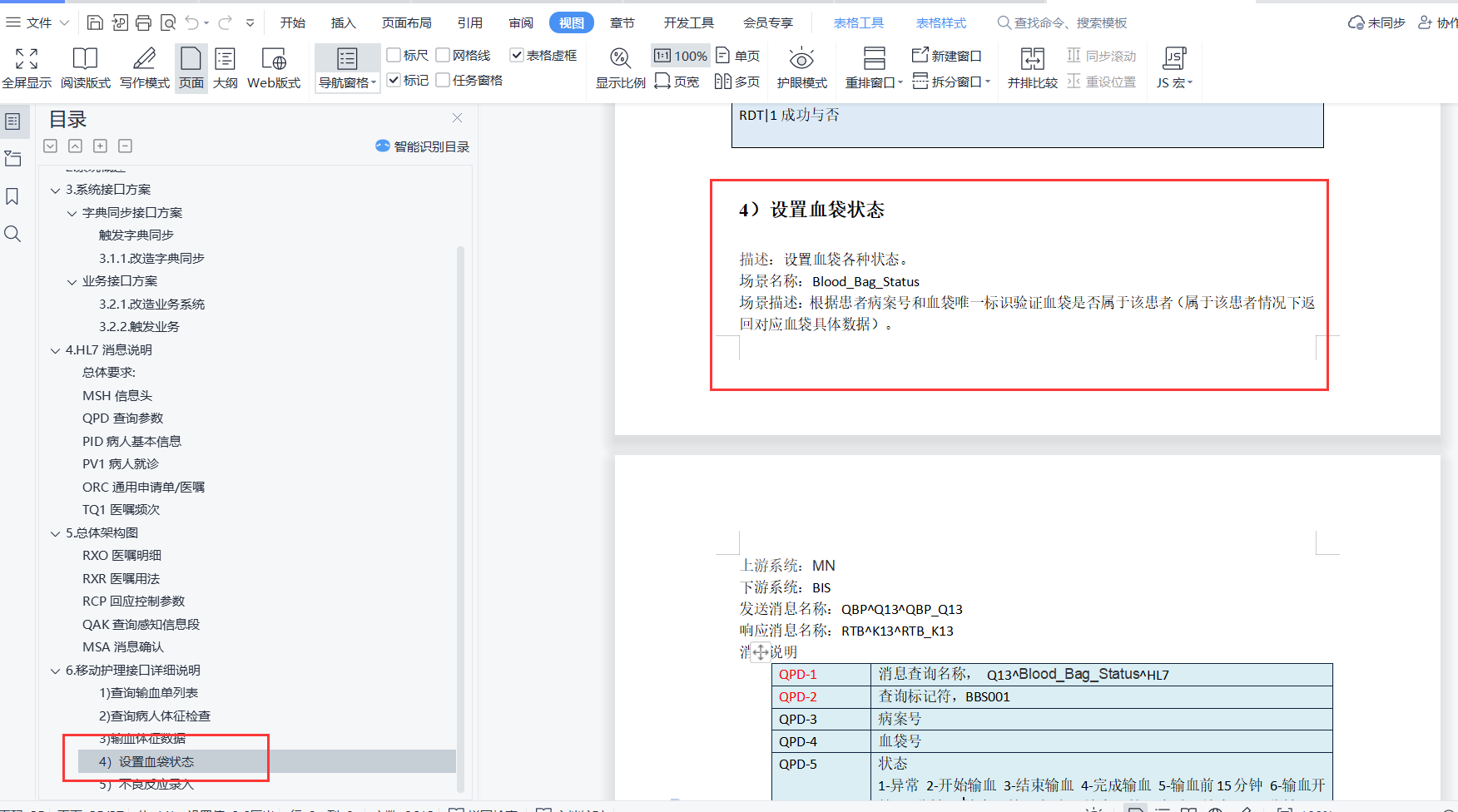The height and width of the screenshot is (812, 1458).
Task: Open the 表格工具 tab
Action: coord(859,22)
